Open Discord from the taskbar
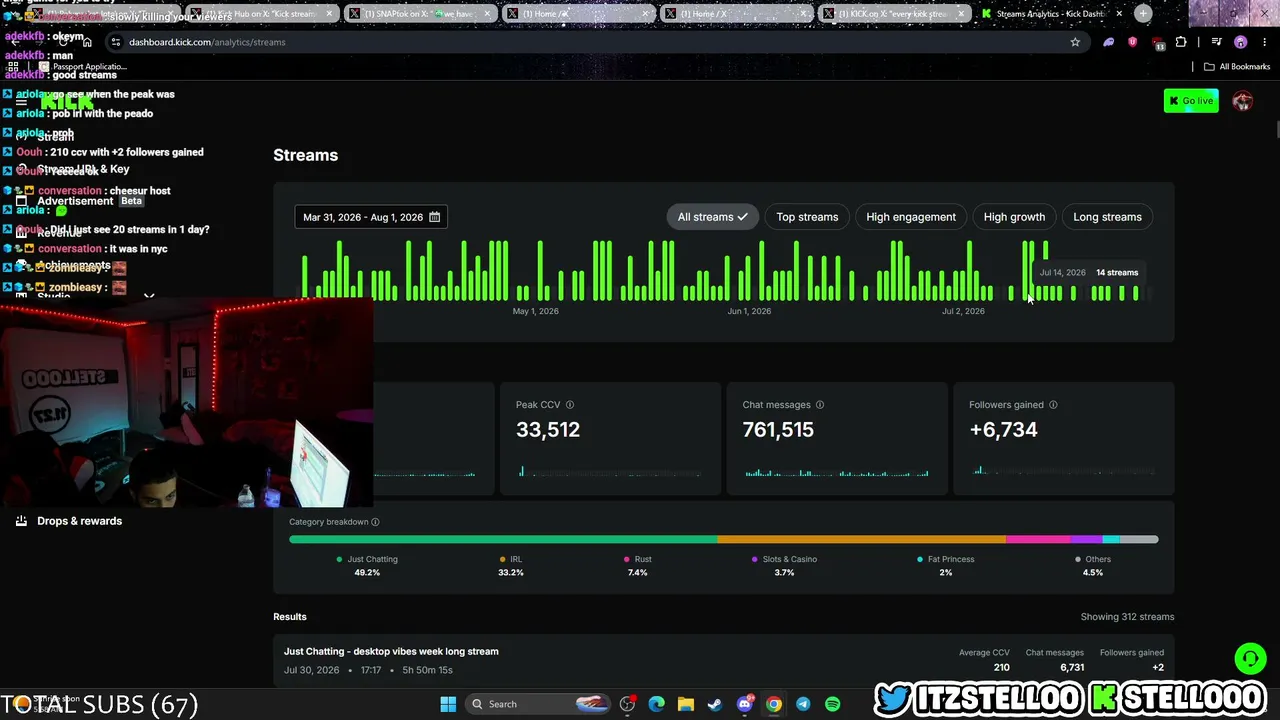This screenshot has height=720, width=1280. tap(744, 704)
